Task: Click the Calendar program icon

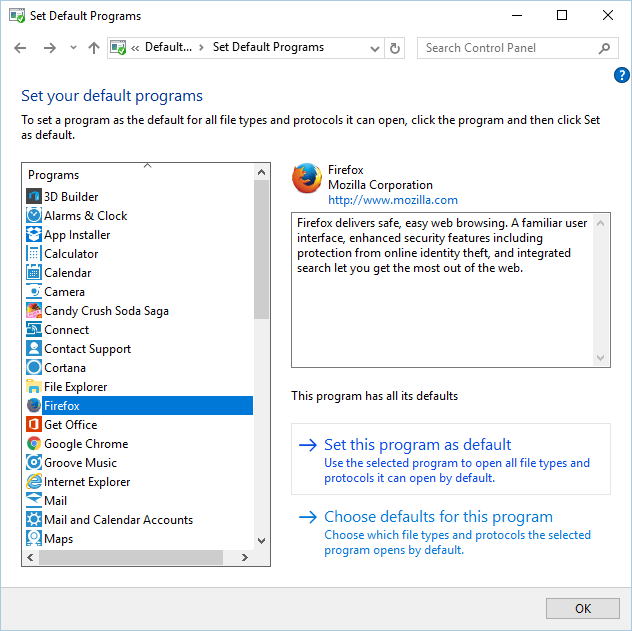Action: pos(34,272)
